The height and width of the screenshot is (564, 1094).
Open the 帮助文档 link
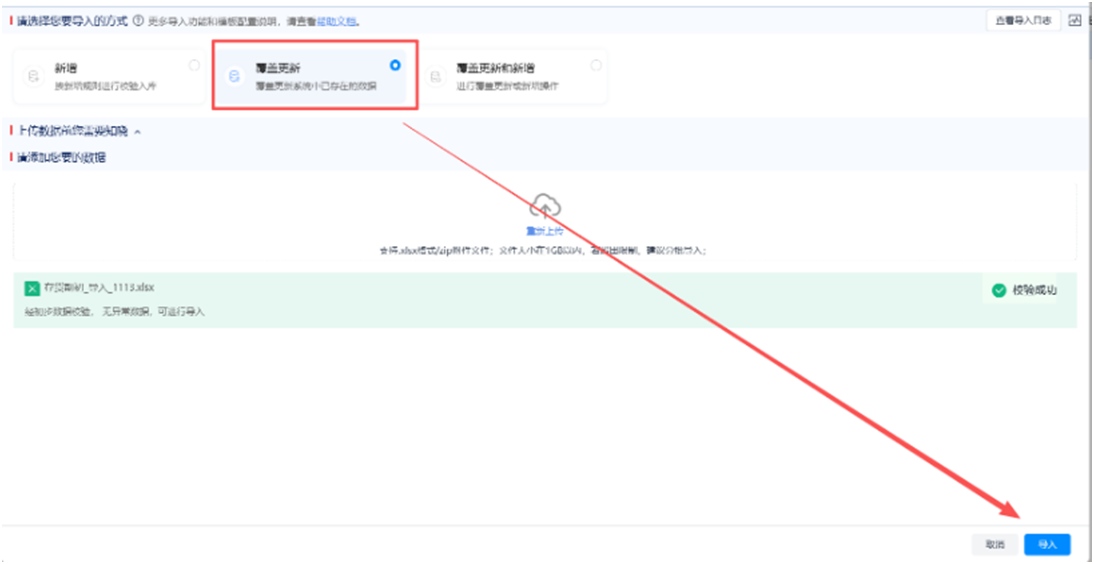pyautogui.click(x=337, y=22)
